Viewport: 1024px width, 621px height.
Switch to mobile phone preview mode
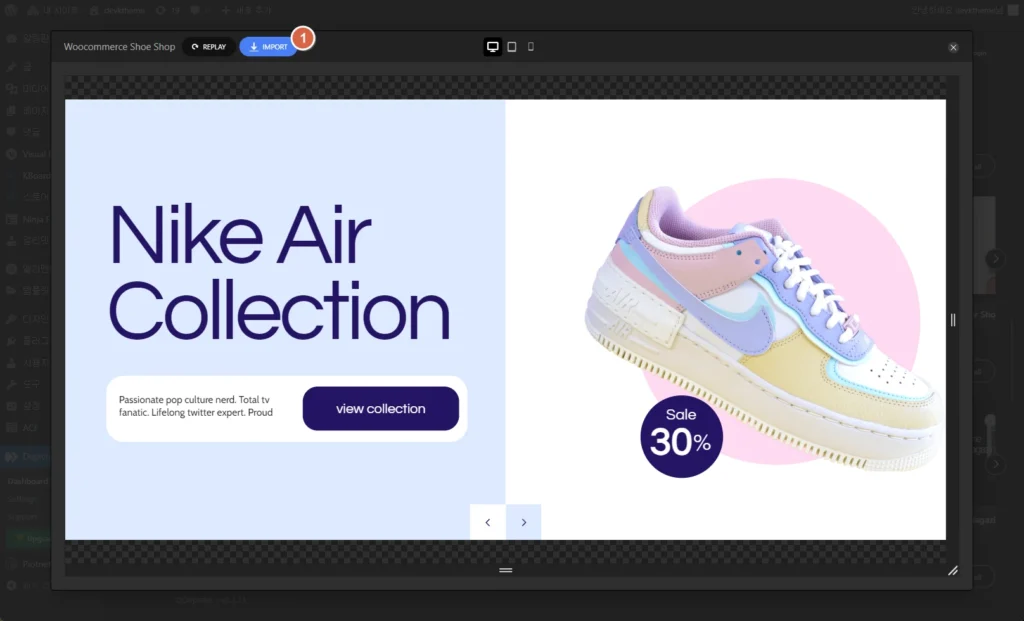[531, 47]
